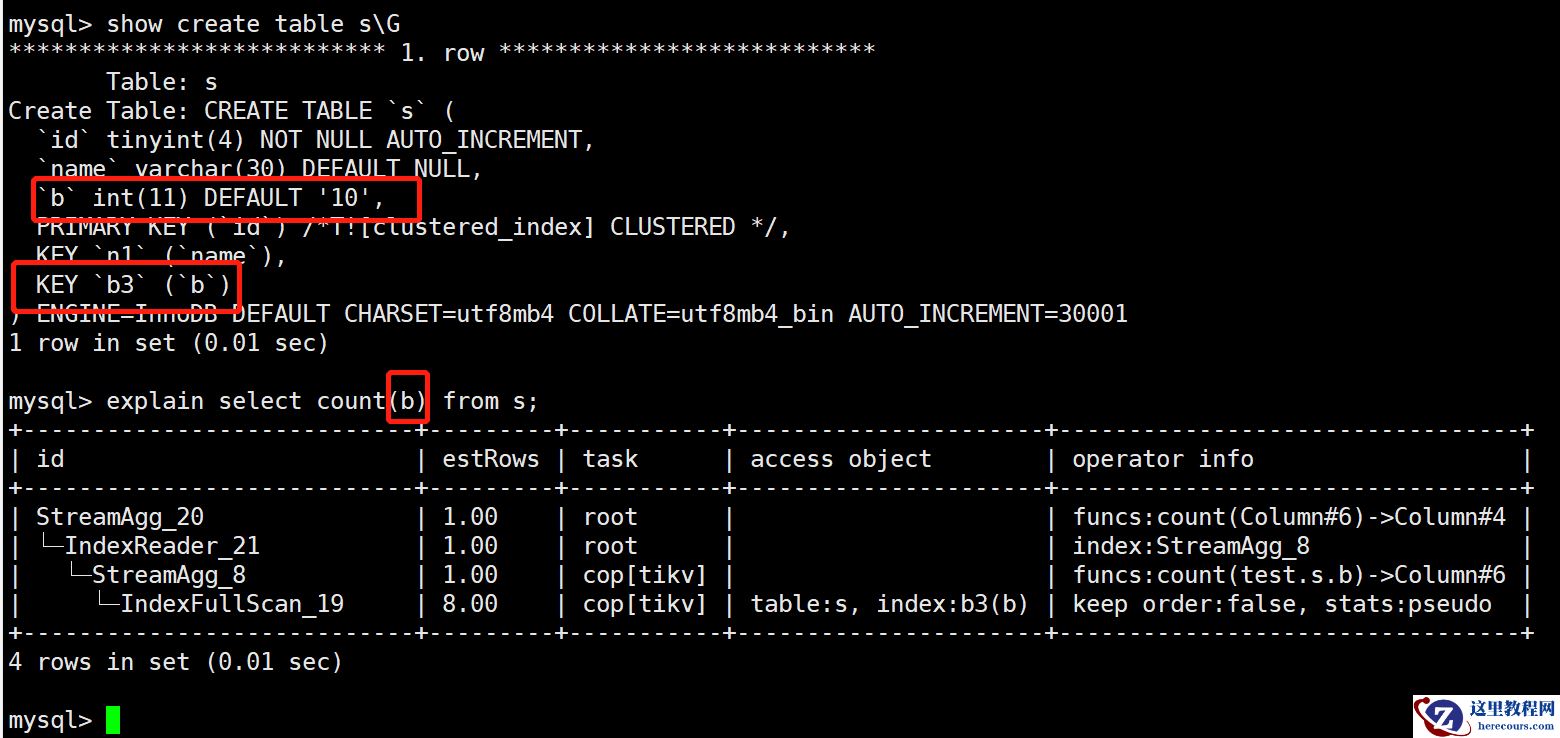The image size is (1560, 738).
Task: Click the StreamAgg_20 plan row id
Action: pyautogui.click(x=119, y=517)
